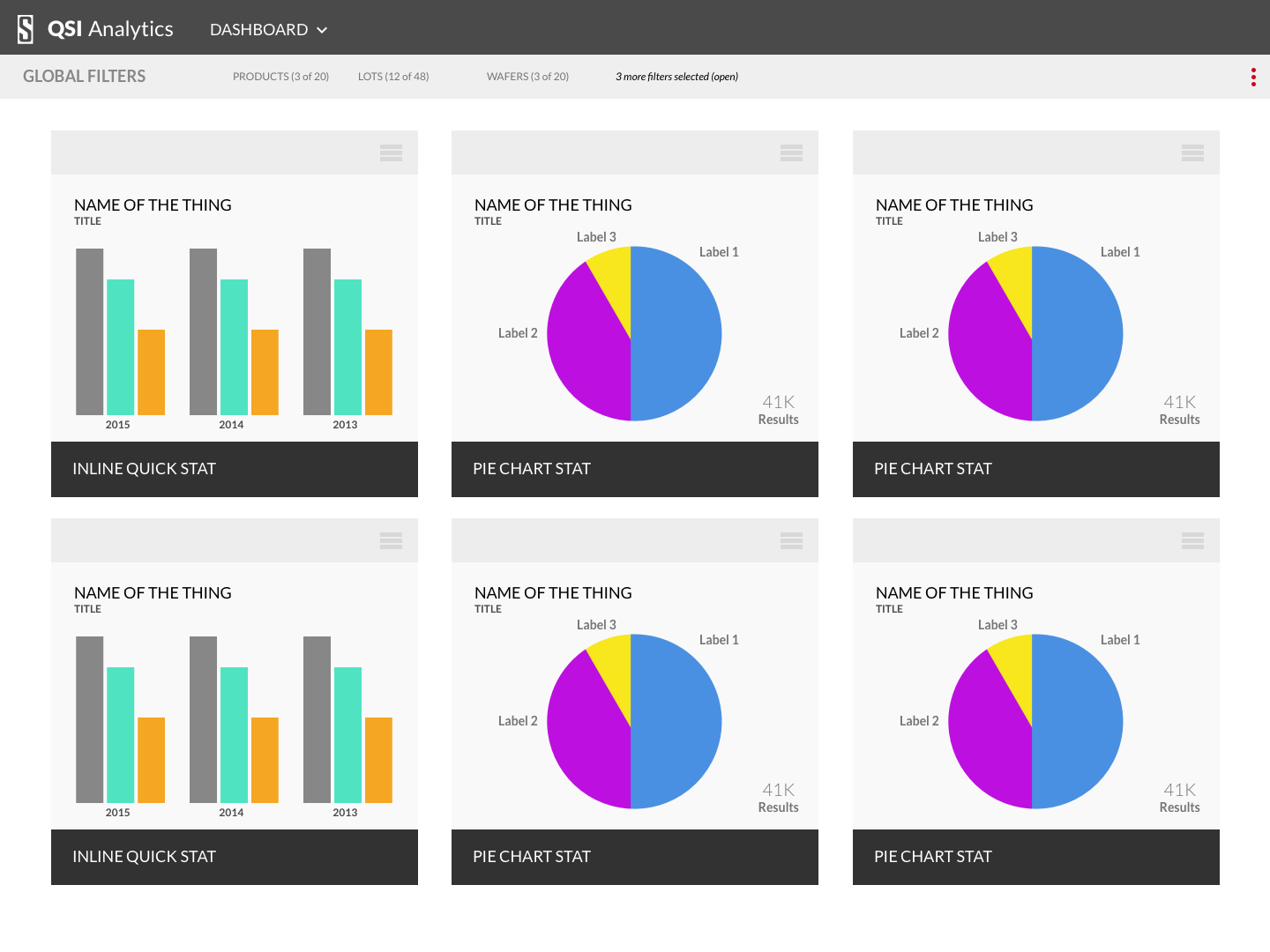The image size is (1270, 952).
Task: Open the hamburger menu on the bottom-middle pie chart card
Action: (x=791, y=541)
